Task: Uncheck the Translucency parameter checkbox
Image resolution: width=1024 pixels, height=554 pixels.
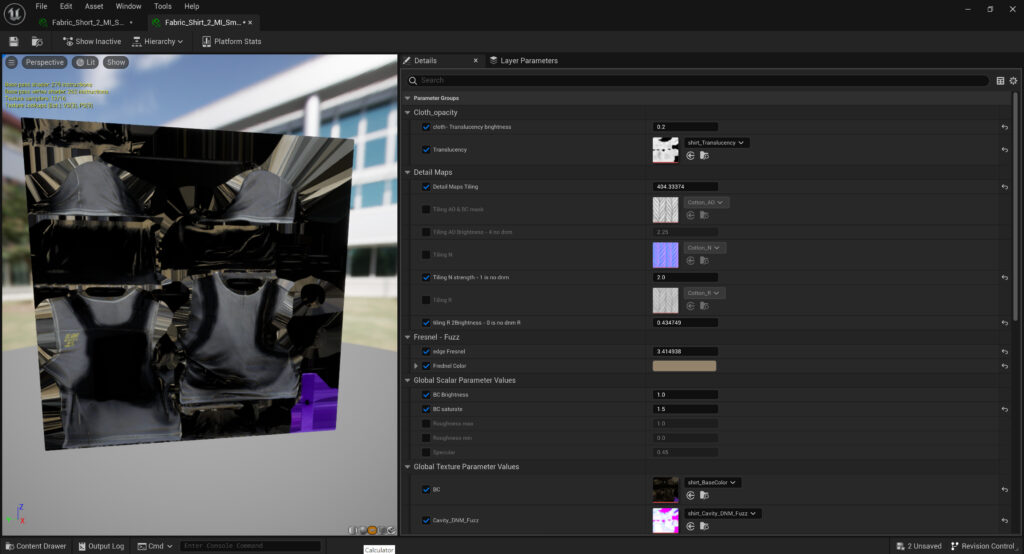Action: pyautogui.click(x=427, y=150)
